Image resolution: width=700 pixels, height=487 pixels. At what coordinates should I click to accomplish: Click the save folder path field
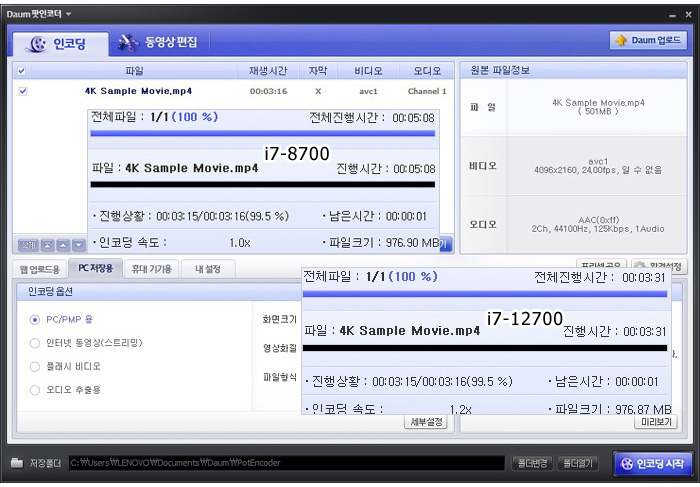click(285, 463)
